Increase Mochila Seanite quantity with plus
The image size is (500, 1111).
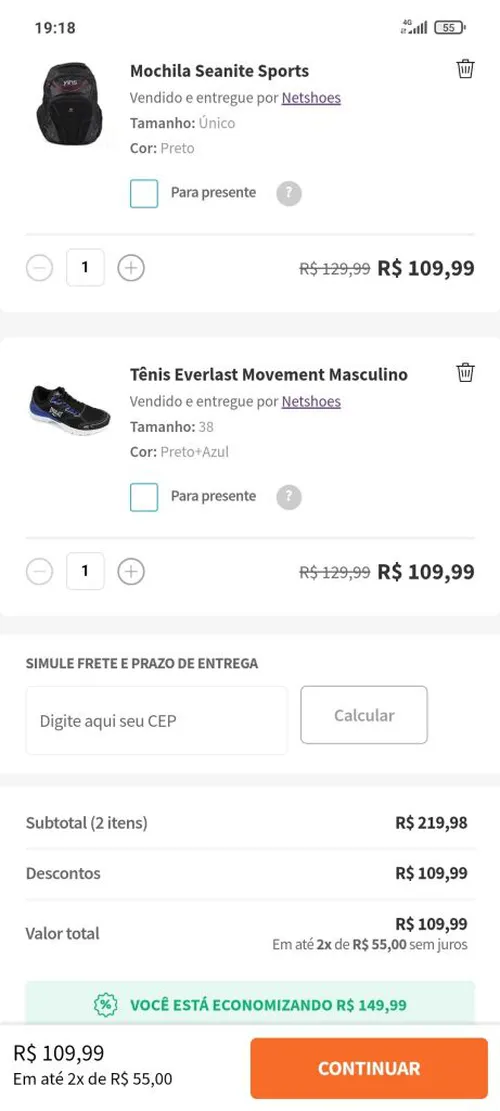(x=131, y=268)
